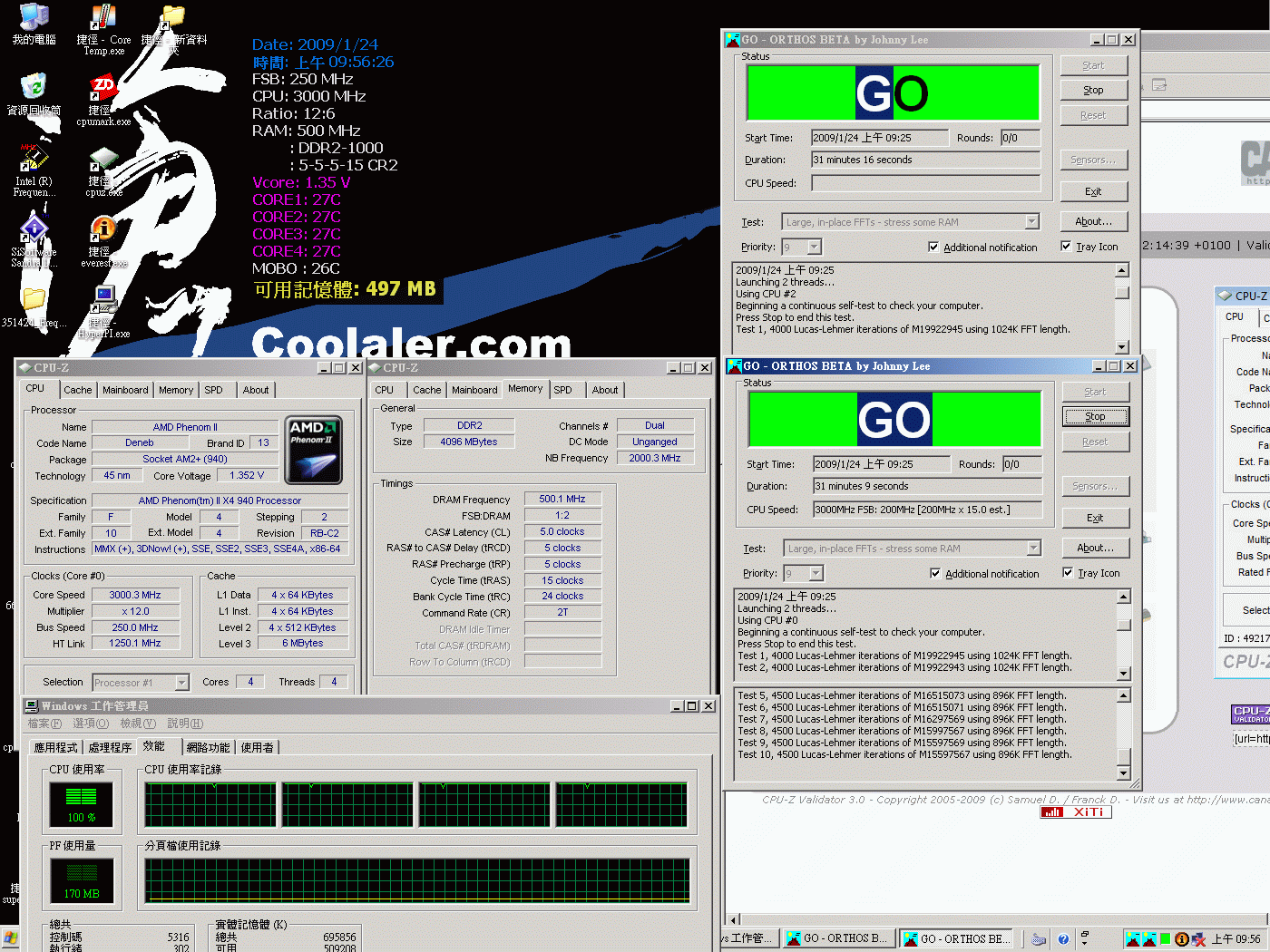Open Test dropdown in ORTHOS CPU #2 window
Image resolution: width=1270 pixels, height=952 pixels.
[x=1031, y=222]
